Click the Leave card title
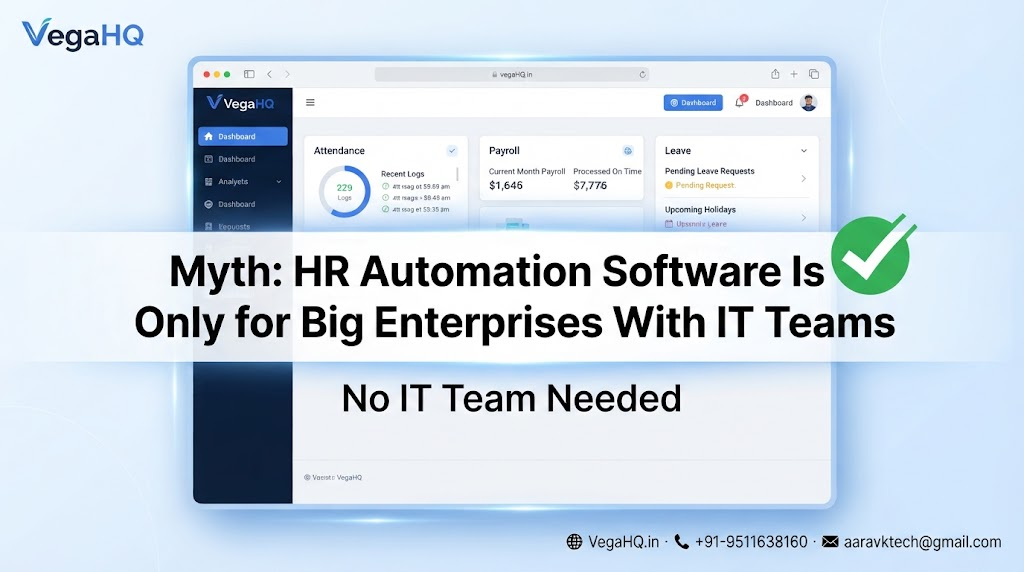This screenshot has height=572, width=1024. [x=678, y=151]
